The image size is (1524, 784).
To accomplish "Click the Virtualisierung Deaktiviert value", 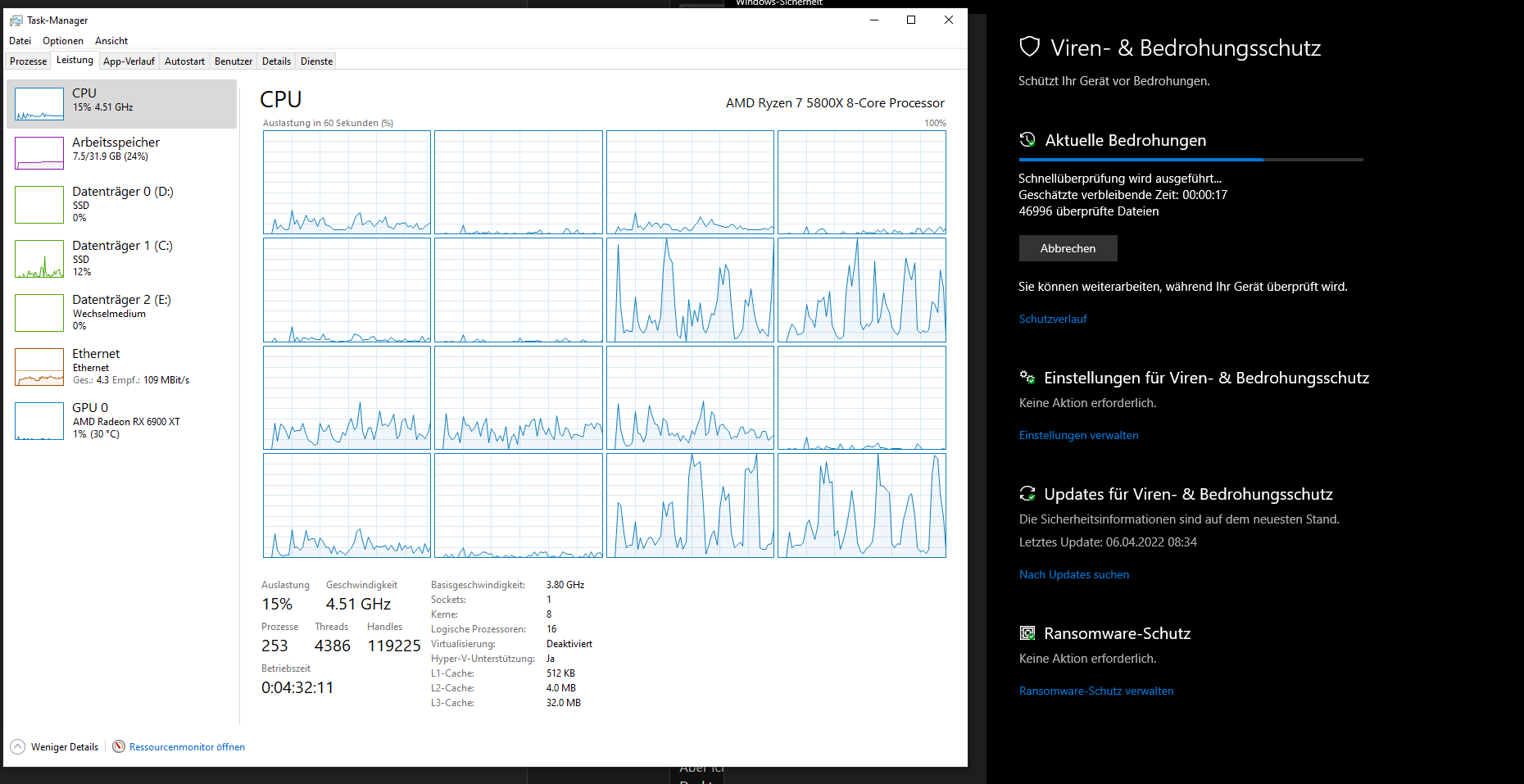I will [569, 644].
